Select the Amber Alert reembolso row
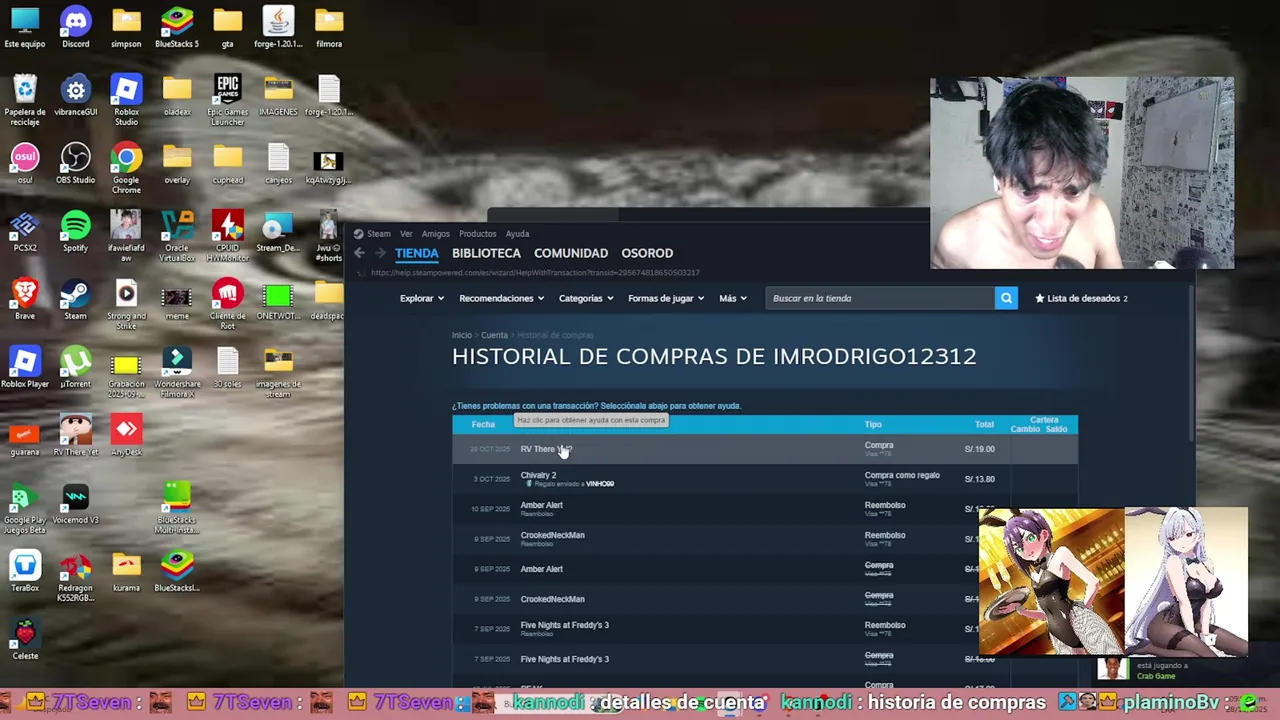Screen dimensions: 1280x720 coord(765,509)
